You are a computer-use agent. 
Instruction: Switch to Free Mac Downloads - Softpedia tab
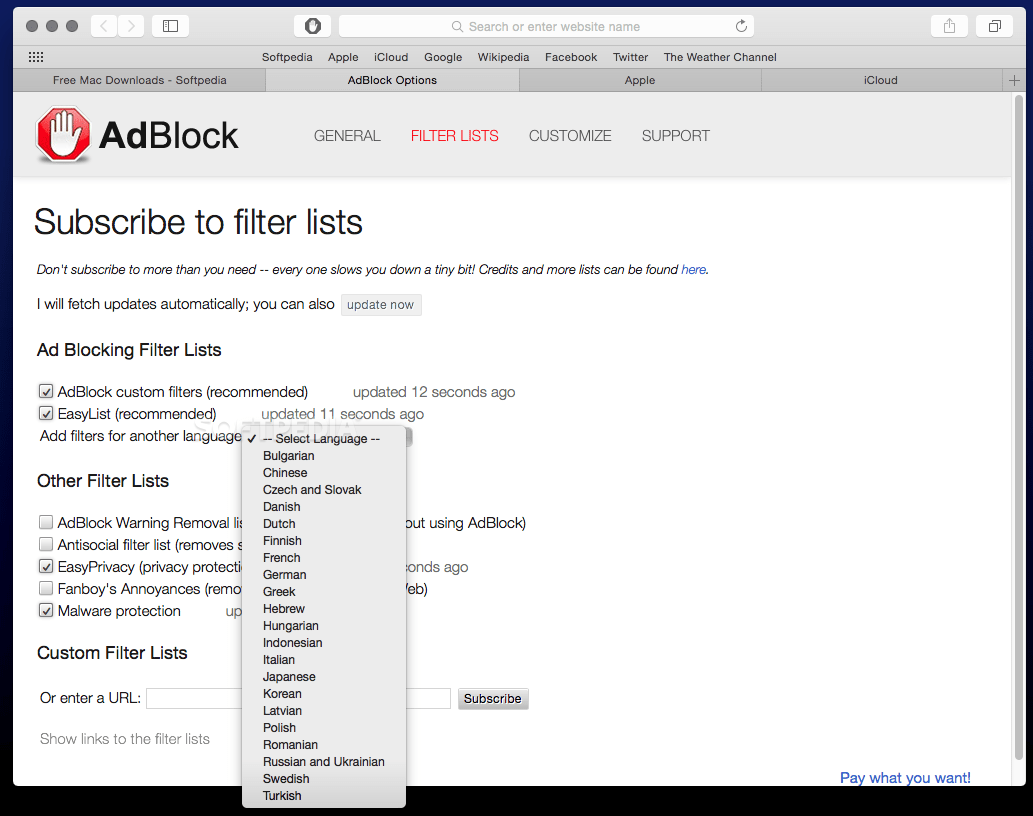(x=140, y=80)
